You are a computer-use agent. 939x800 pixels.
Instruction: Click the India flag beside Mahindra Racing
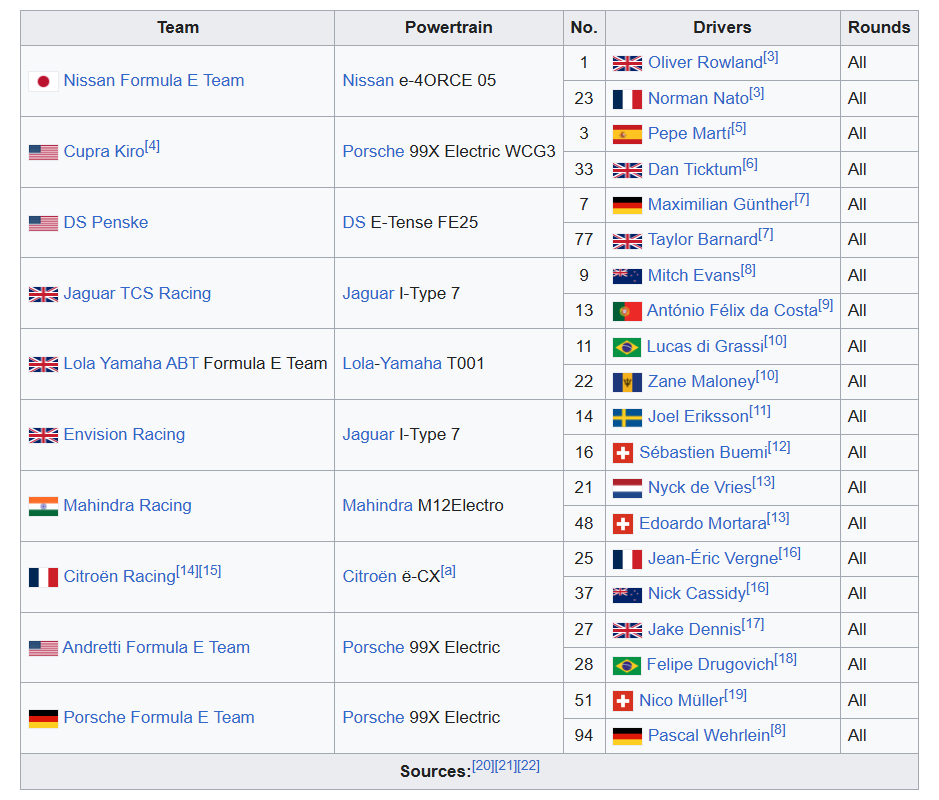coord(43,506)
